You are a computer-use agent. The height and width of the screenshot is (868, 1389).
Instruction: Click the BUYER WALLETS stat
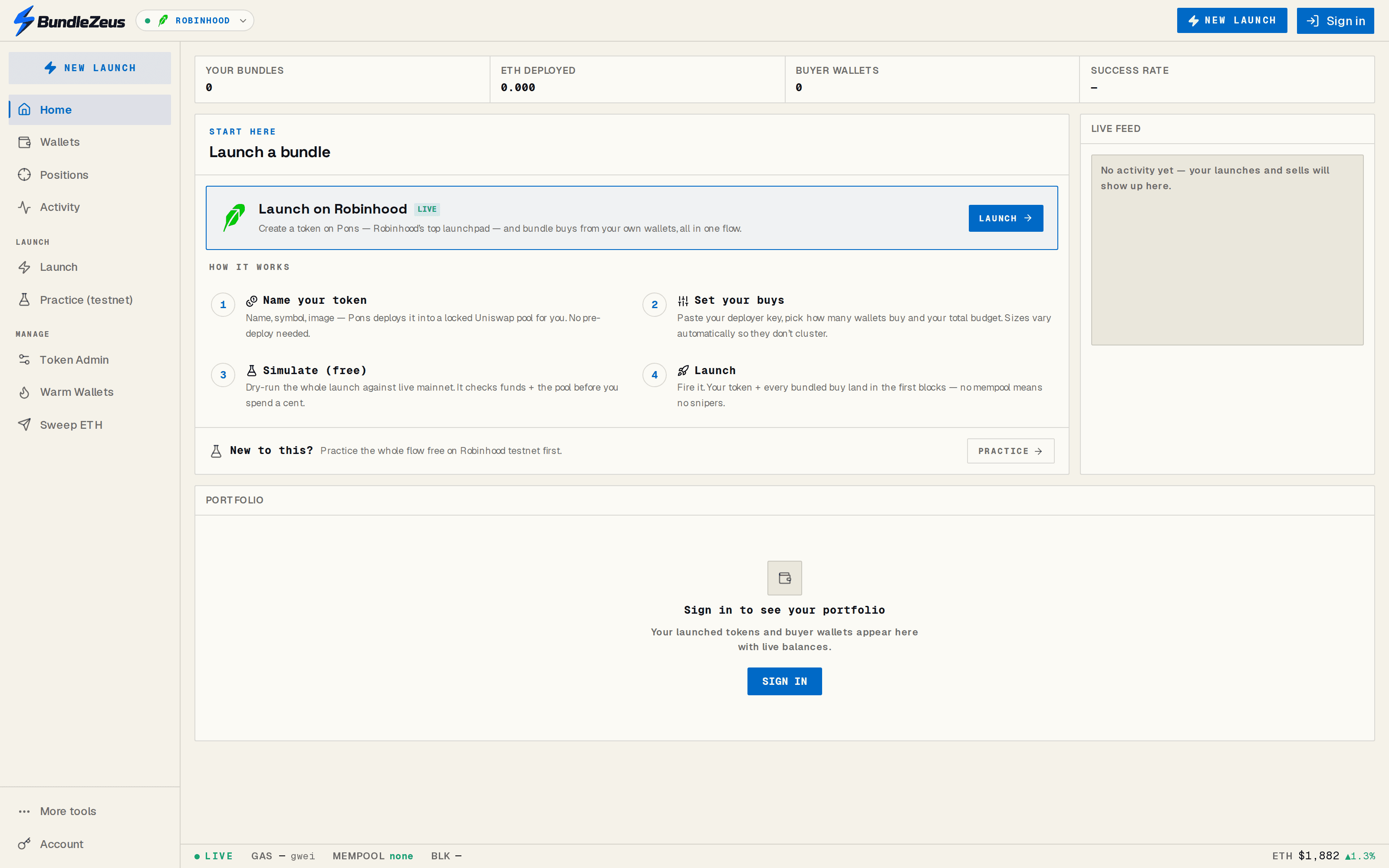[931, 79]
